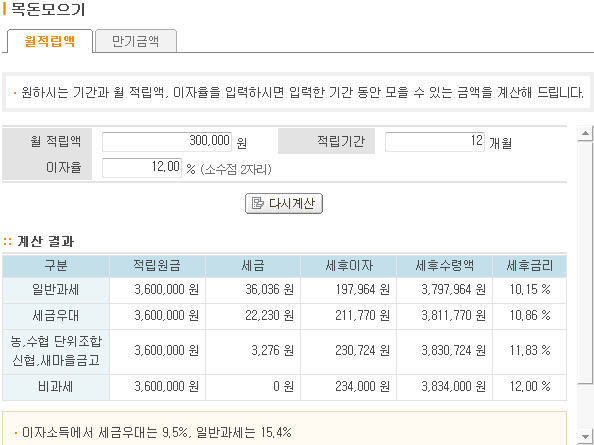Viewport: 594px width, 445px height.
Task: Select the 3,811,770 원 amount cell
Action: [444, 316]
